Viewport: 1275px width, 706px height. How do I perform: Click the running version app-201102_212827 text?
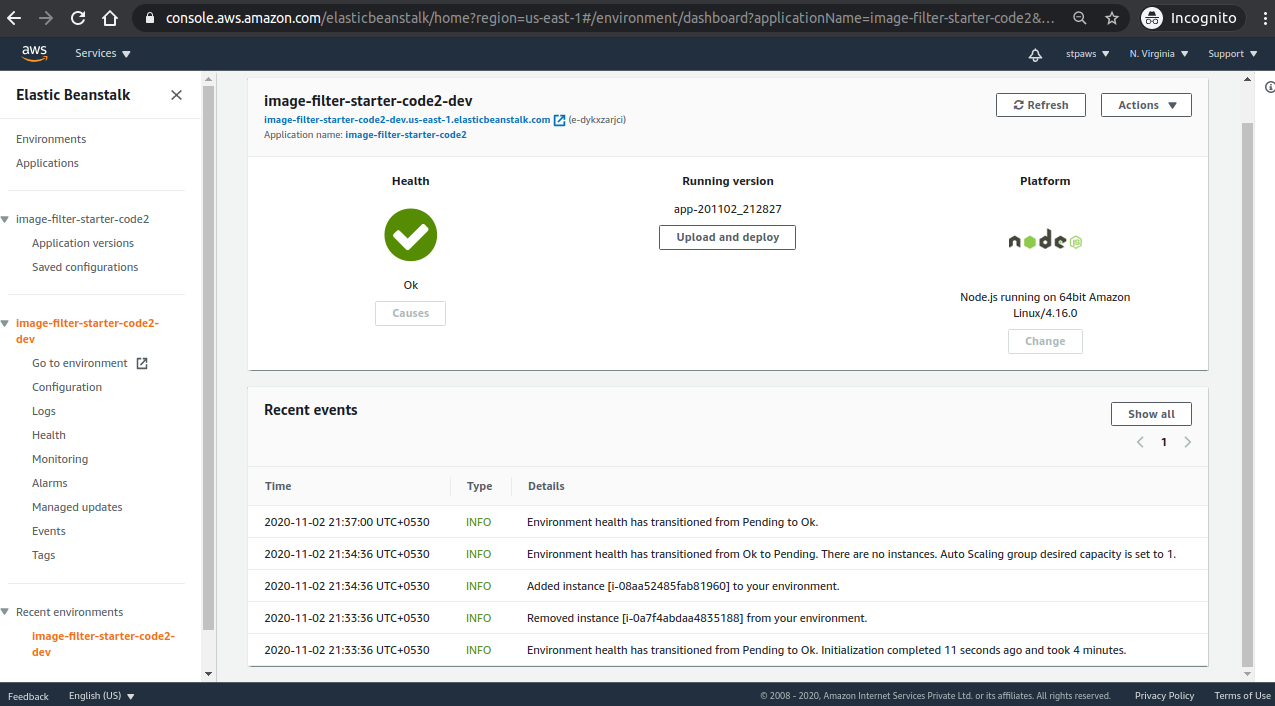728,209
